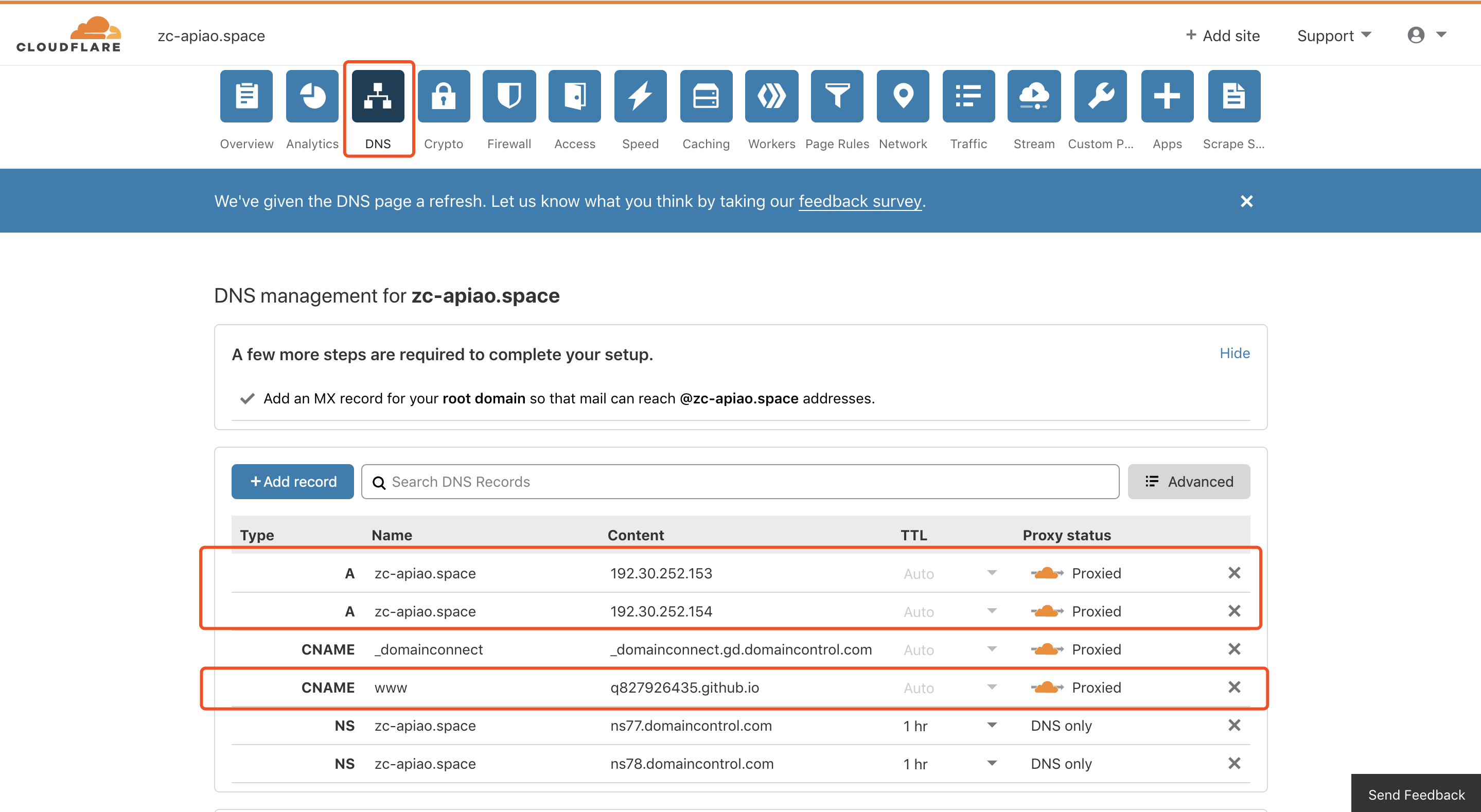Viewport: 1481px width, 812px height.
Task: Toggle proxy cloud for 192.30.252.154 record
Action: 1047,611
